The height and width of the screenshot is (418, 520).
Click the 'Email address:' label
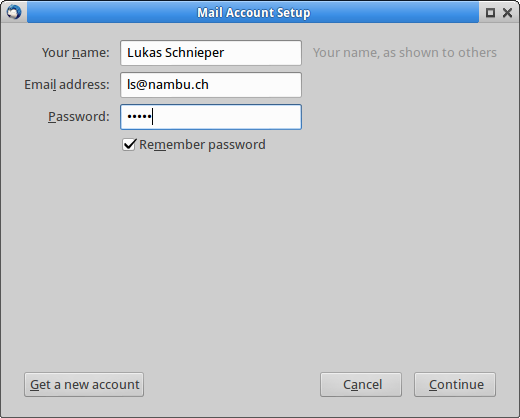point(67,85)
